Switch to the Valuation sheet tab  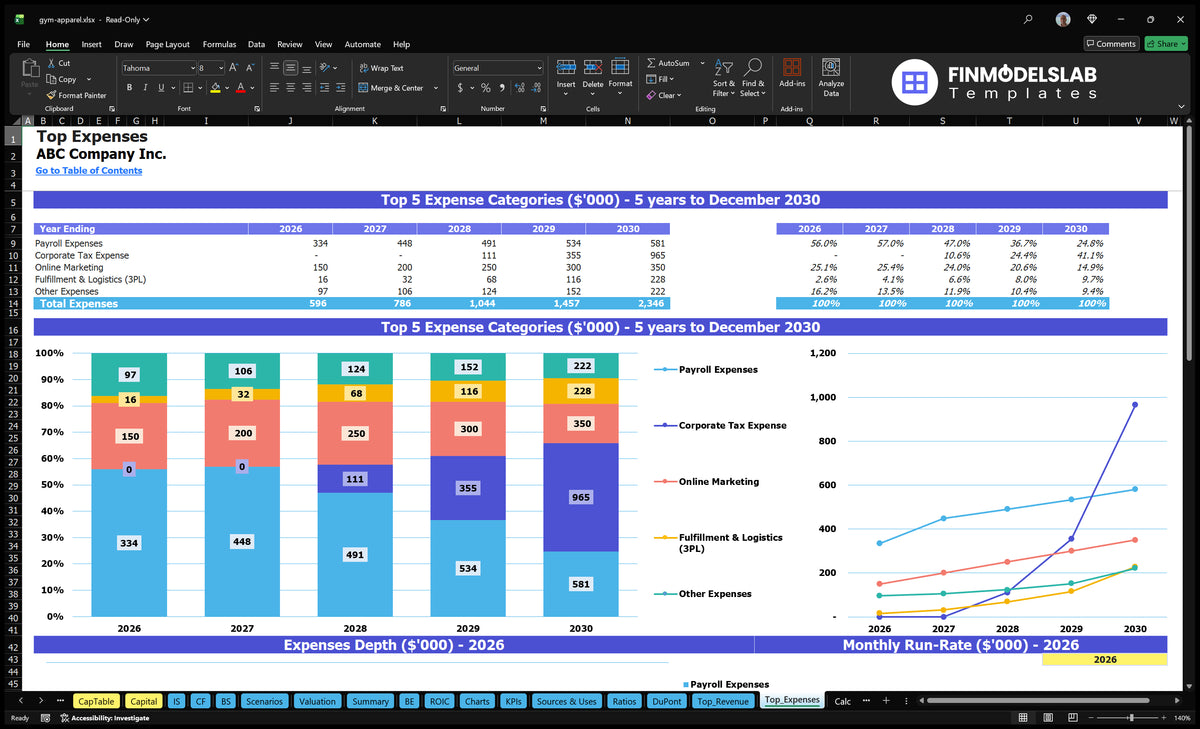(x=317, y=701)
